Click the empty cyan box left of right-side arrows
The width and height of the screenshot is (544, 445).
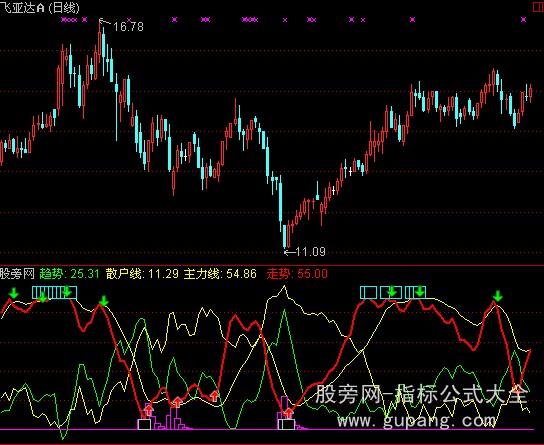368,292
